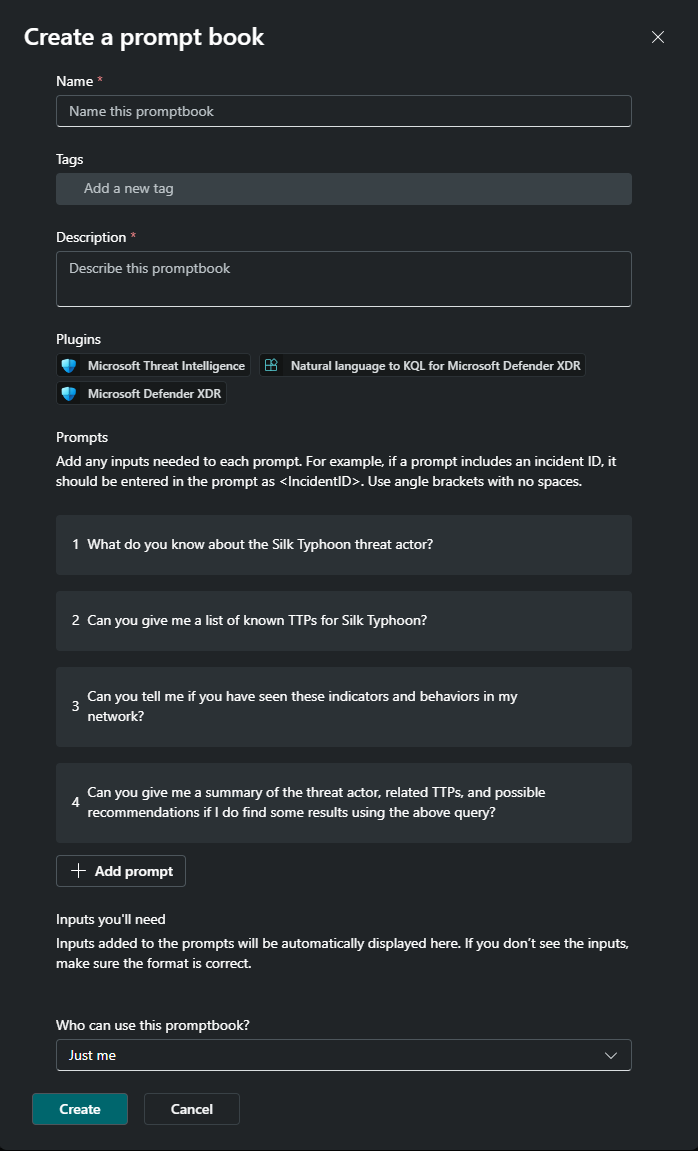698x1151 pixels.
Task: Close the Create a prompt book dialog
Action: tap(658, 37)
